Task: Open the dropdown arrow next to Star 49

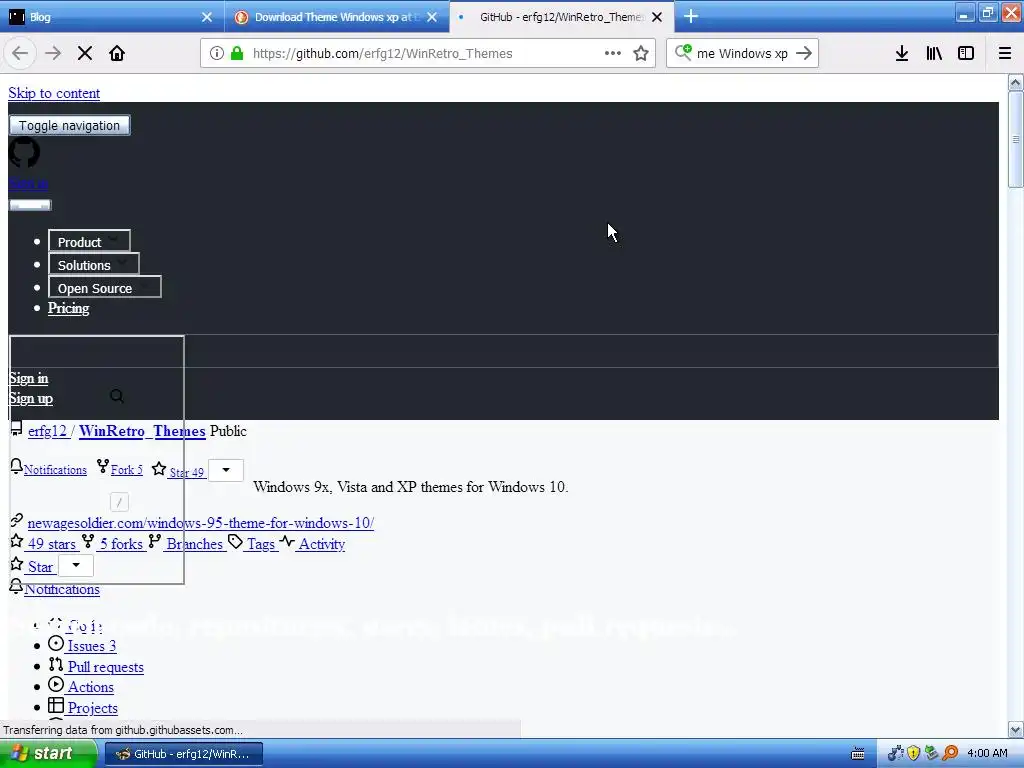Action: (226, 470)
